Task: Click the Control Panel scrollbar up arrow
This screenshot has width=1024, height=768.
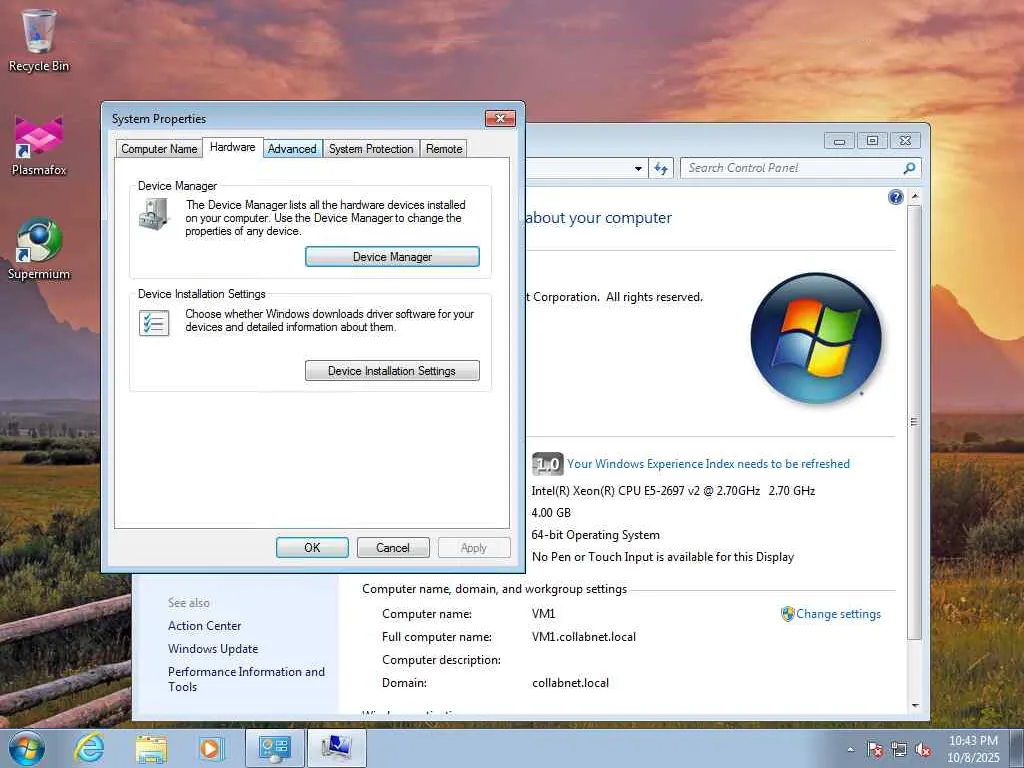Action: (x=915, y=197)
